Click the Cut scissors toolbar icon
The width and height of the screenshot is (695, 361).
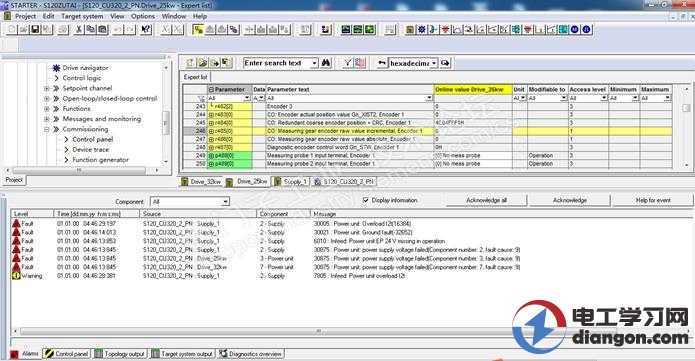(x=79, y=29)
